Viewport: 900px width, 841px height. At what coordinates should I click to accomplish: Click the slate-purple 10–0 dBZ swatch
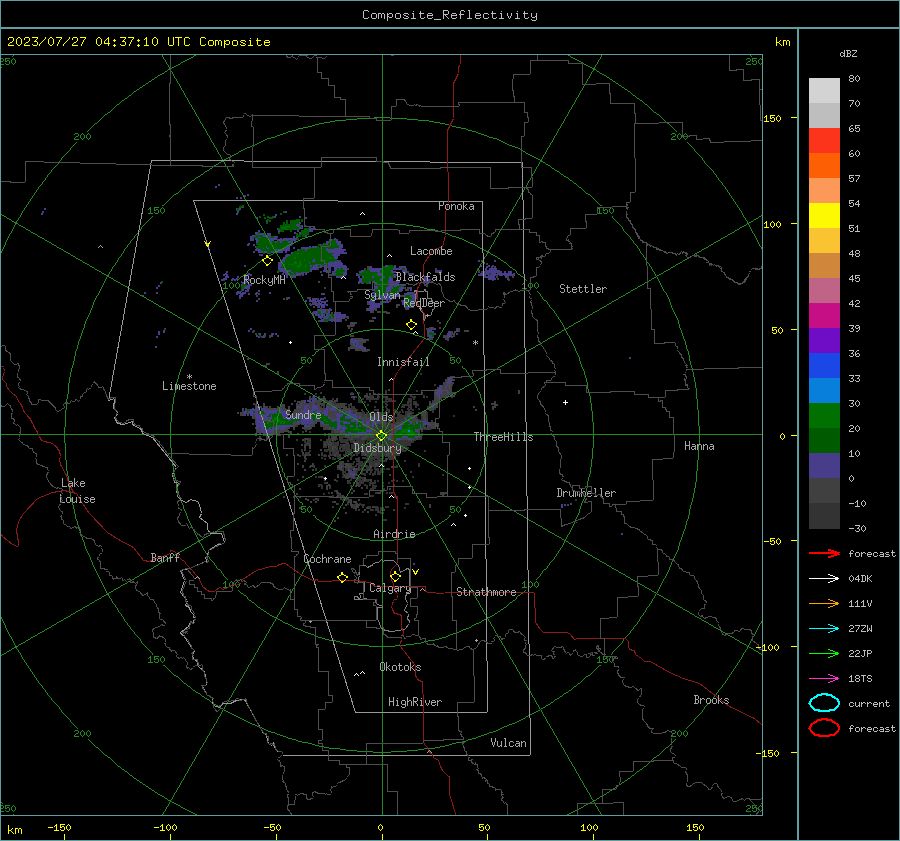click(x=824, y=466)
